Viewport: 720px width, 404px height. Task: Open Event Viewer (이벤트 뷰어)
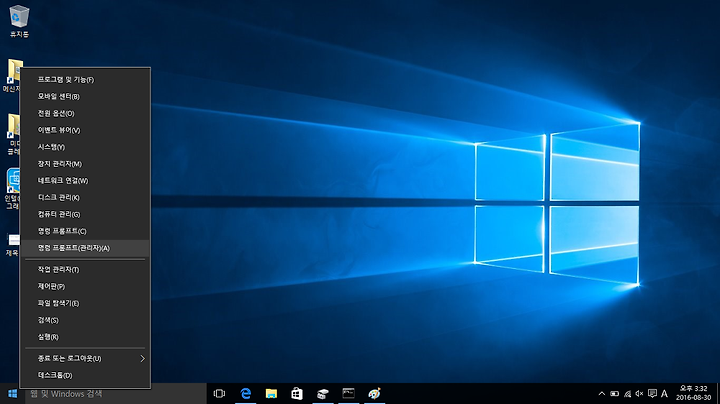click(85, 130)
